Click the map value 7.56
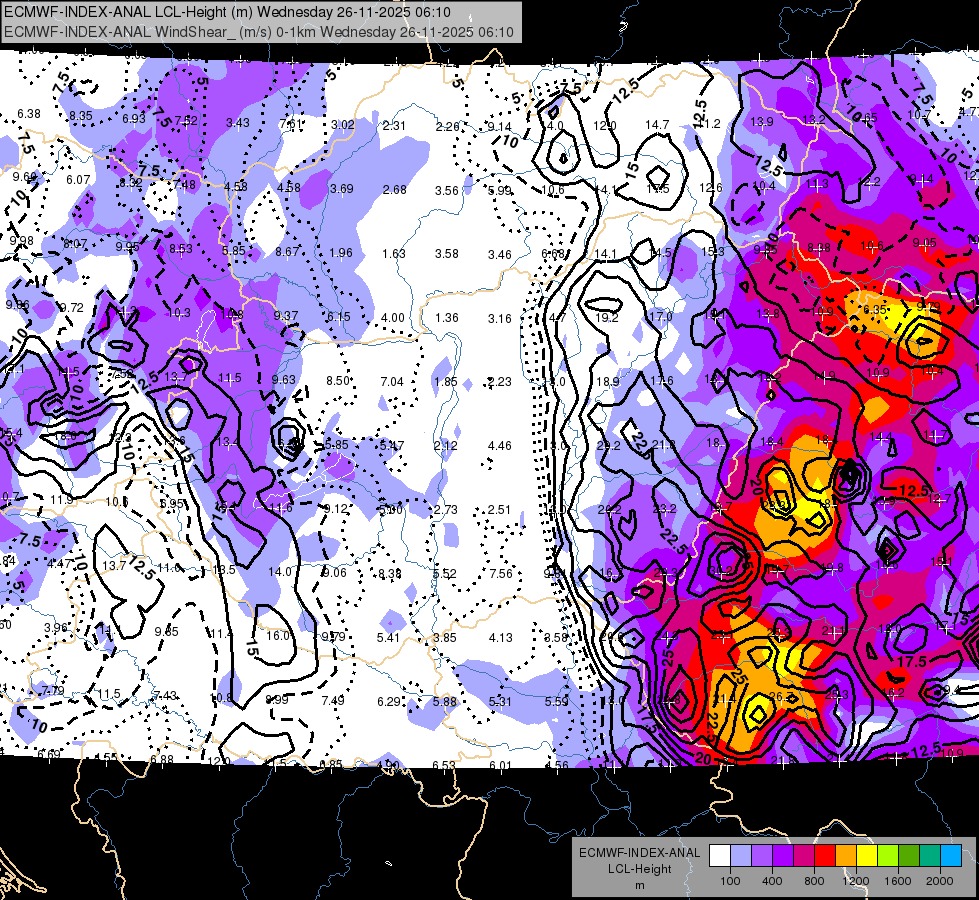 click(x=501, y=574)
